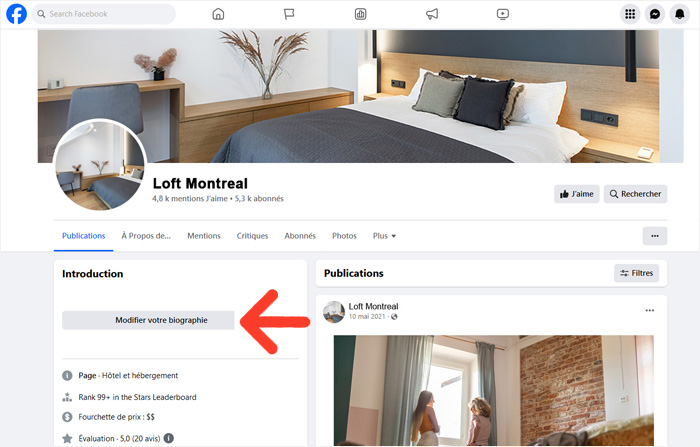Open the post options three-dots menu
The image size is (700, 447).
click(650, 310)
